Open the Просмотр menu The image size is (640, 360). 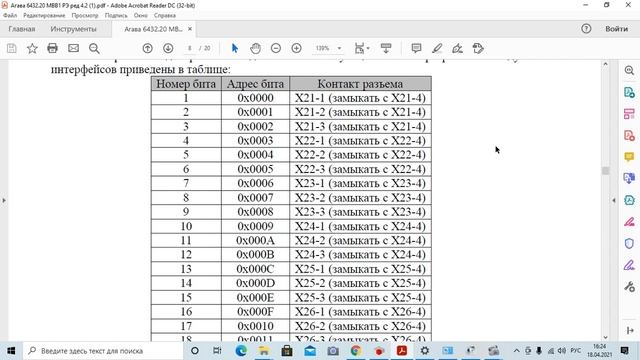point(85,15)
